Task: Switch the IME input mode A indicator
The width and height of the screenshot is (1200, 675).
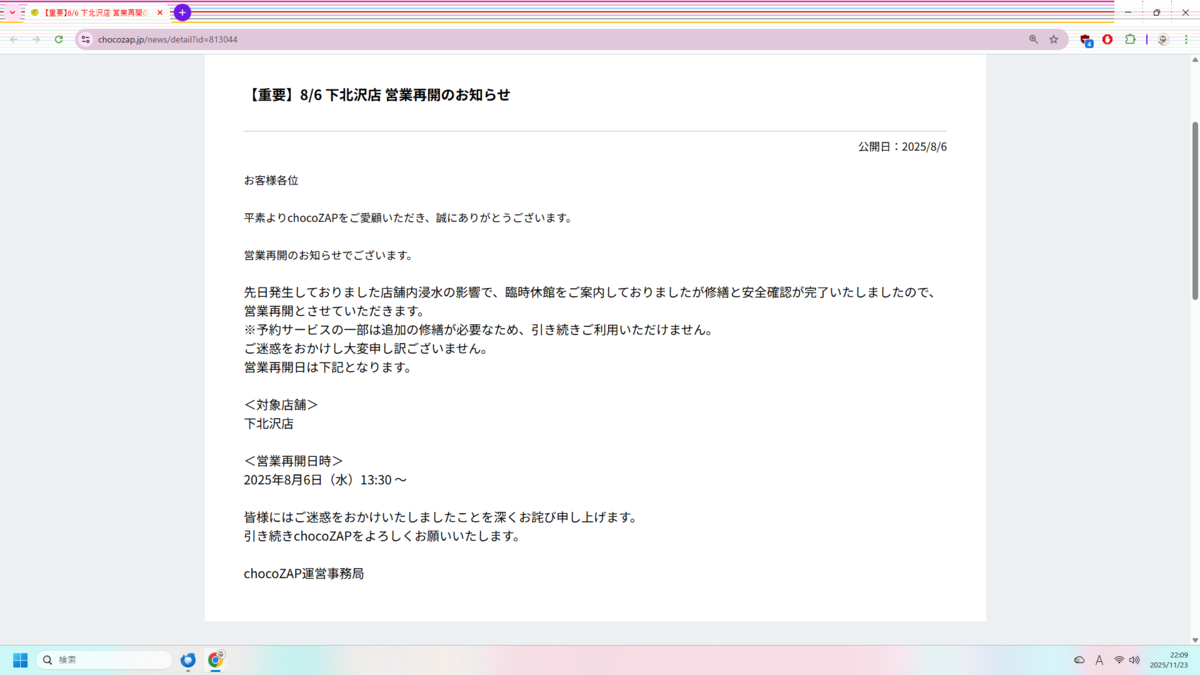Action: click(1099, 660)
